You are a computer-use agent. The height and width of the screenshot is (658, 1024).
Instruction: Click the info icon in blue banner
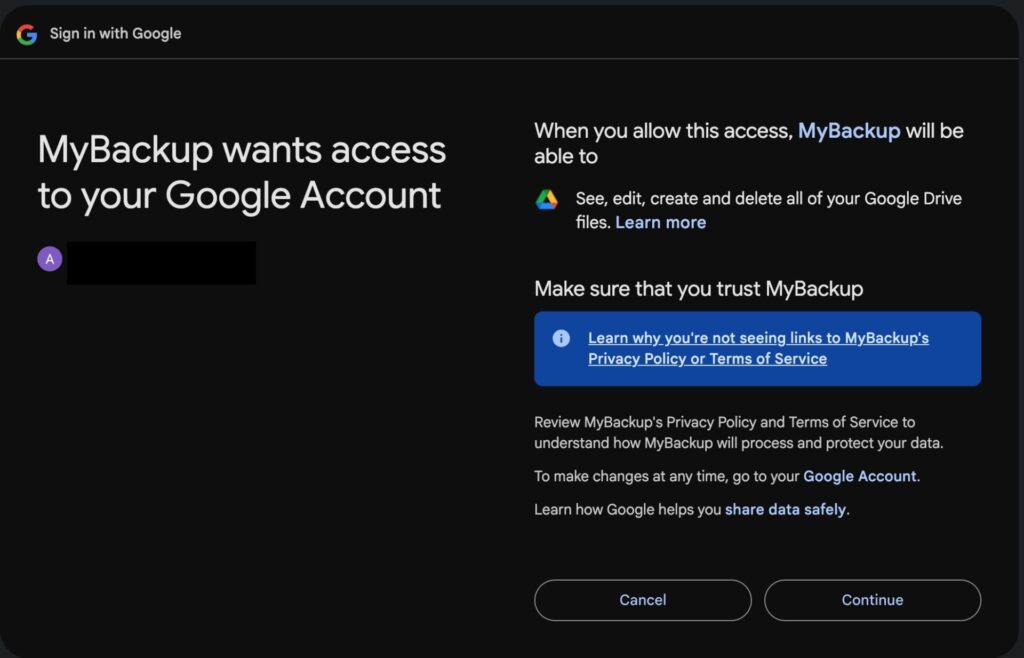(561, 338)
